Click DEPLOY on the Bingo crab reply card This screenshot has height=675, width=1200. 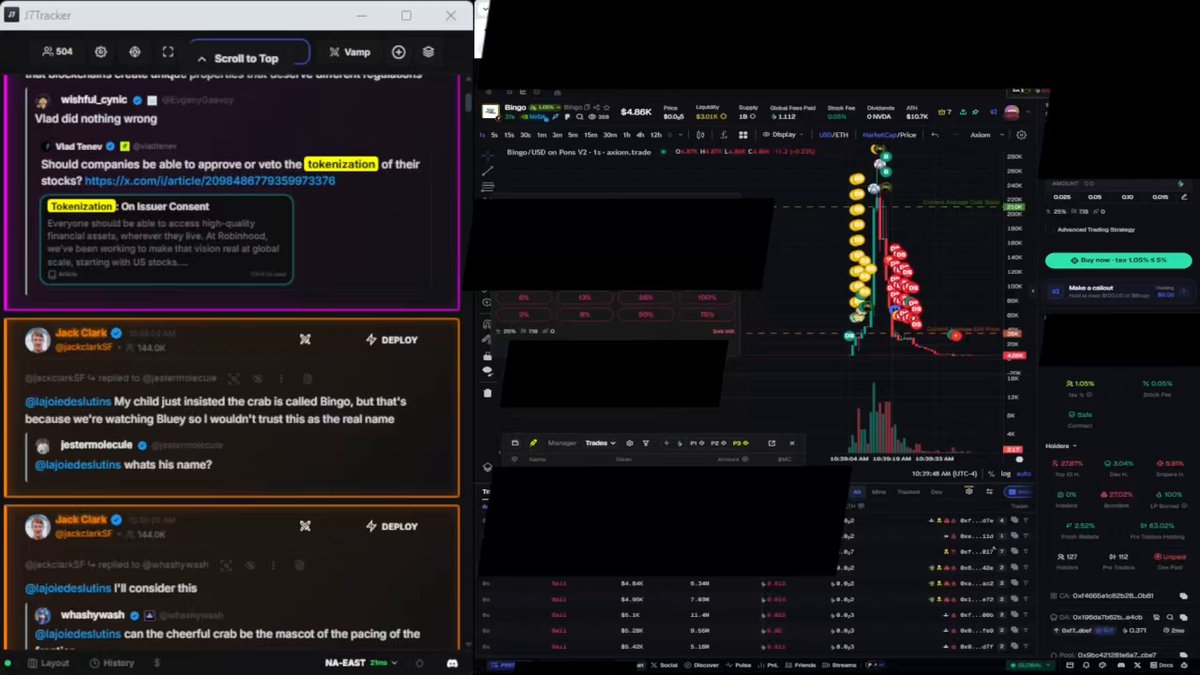coord(392,340)
